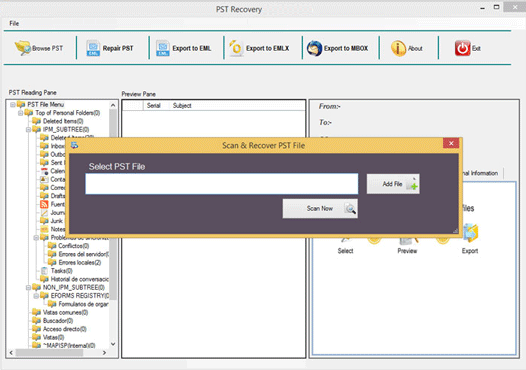Viewport: 526px width, 370px height.
Task: Select the Historial de conversación folder
Action: pyautogui.click(x=80, y=279)
